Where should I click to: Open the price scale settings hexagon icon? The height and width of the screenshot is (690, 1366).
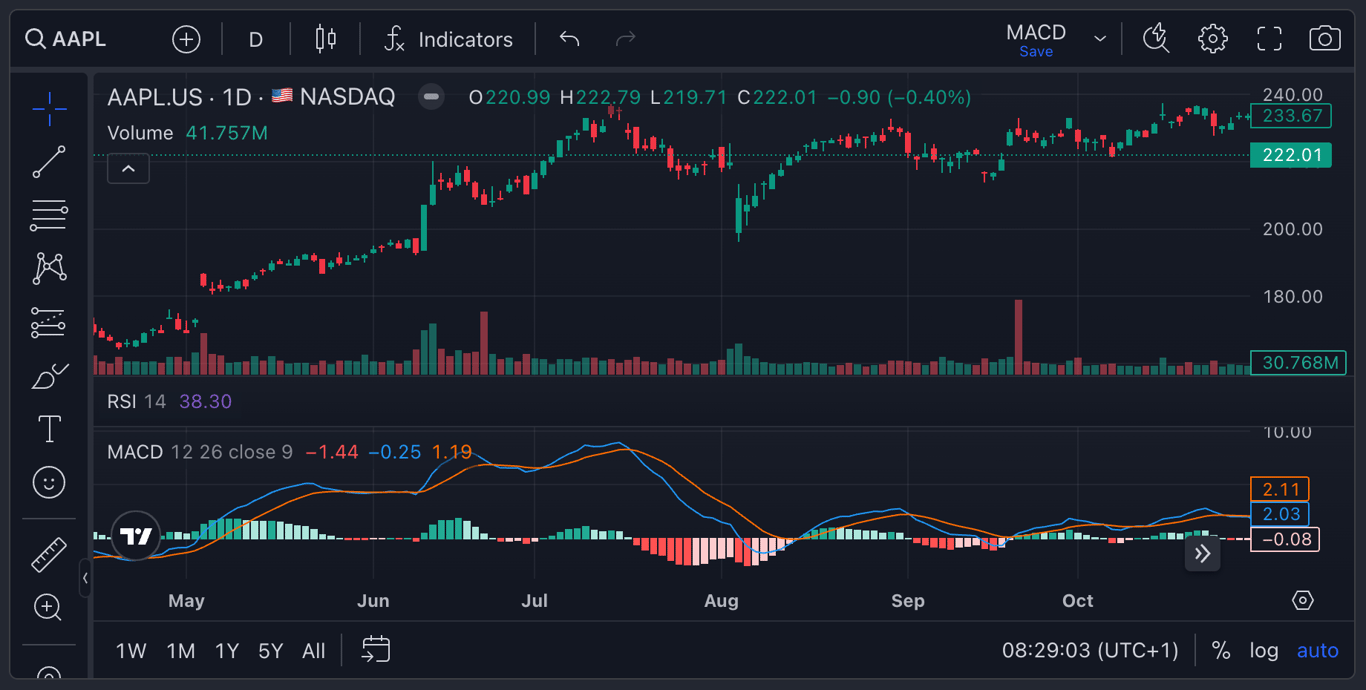1303,600
